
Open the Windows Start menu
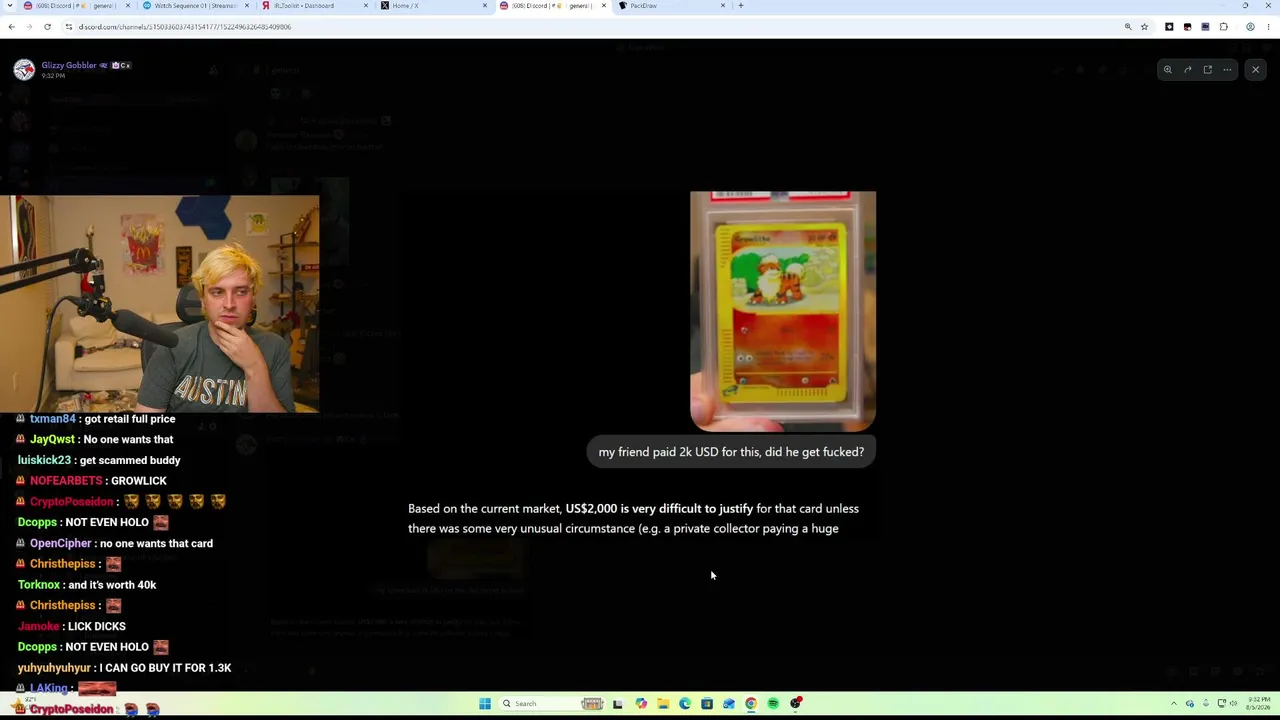pos(485,704)
